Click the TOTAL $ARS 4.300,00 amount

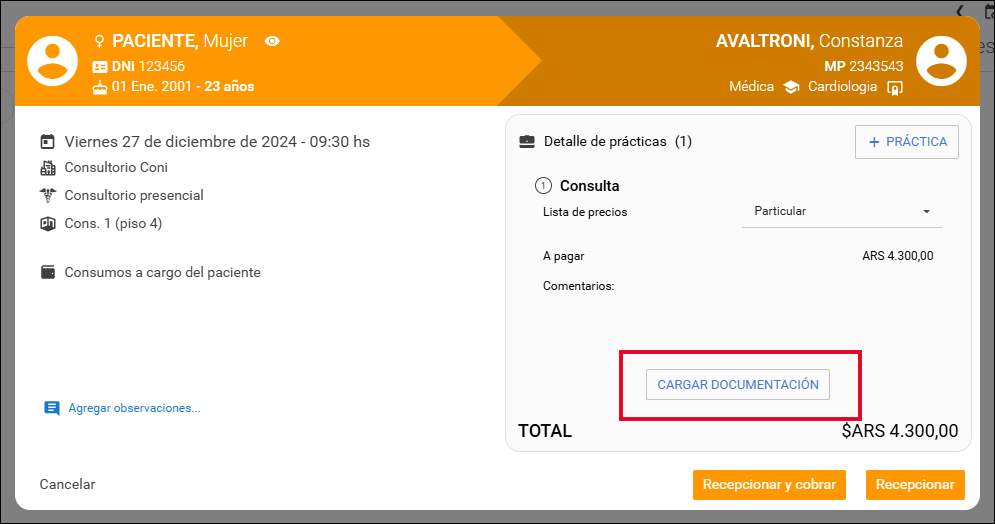pos(900,431)
